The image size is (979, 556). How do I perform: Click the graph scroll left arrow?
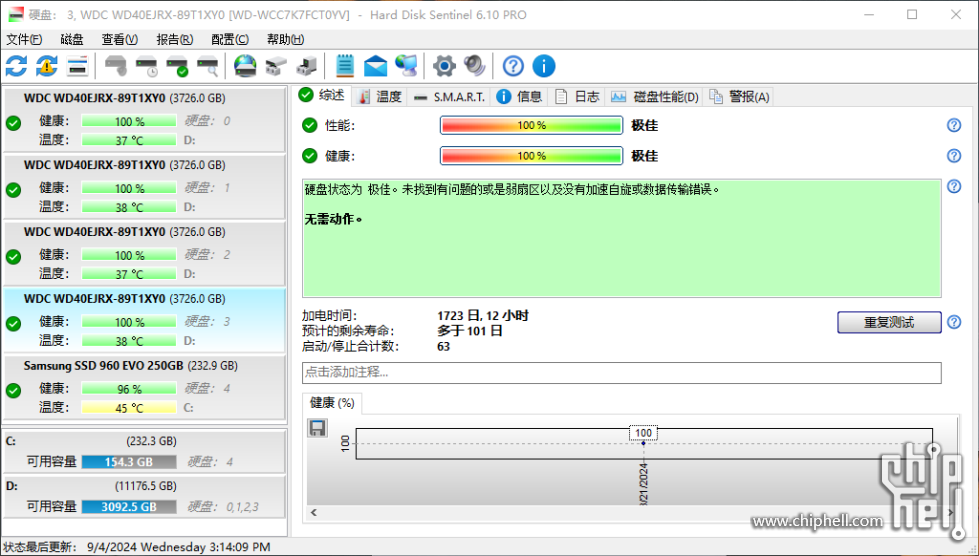point(313,512)
